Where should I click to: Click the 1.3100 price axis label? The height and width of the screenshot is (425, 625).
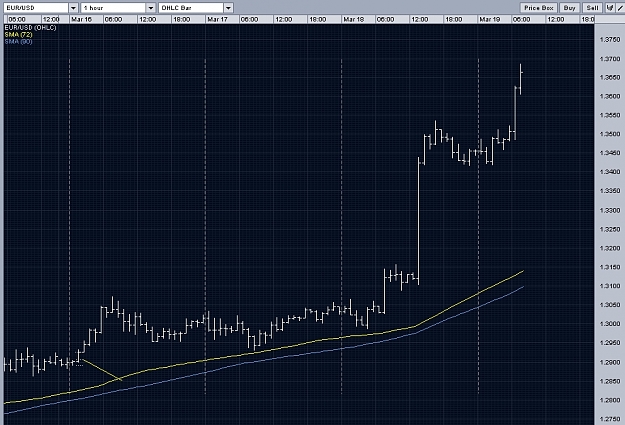[610, 286]
